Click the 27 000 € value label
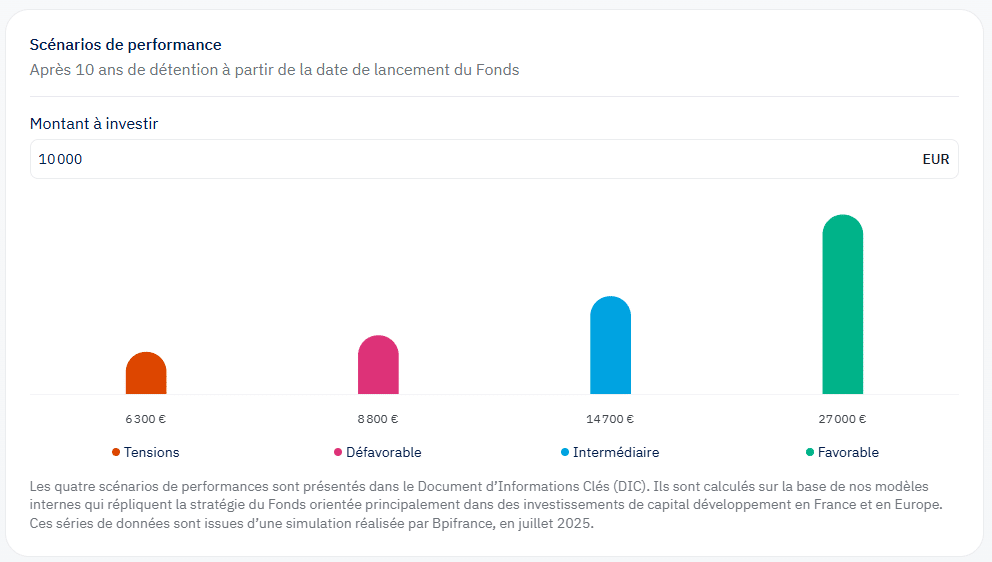Image resolution: width=992 pixels, height=562 pixels. point(842,419)
